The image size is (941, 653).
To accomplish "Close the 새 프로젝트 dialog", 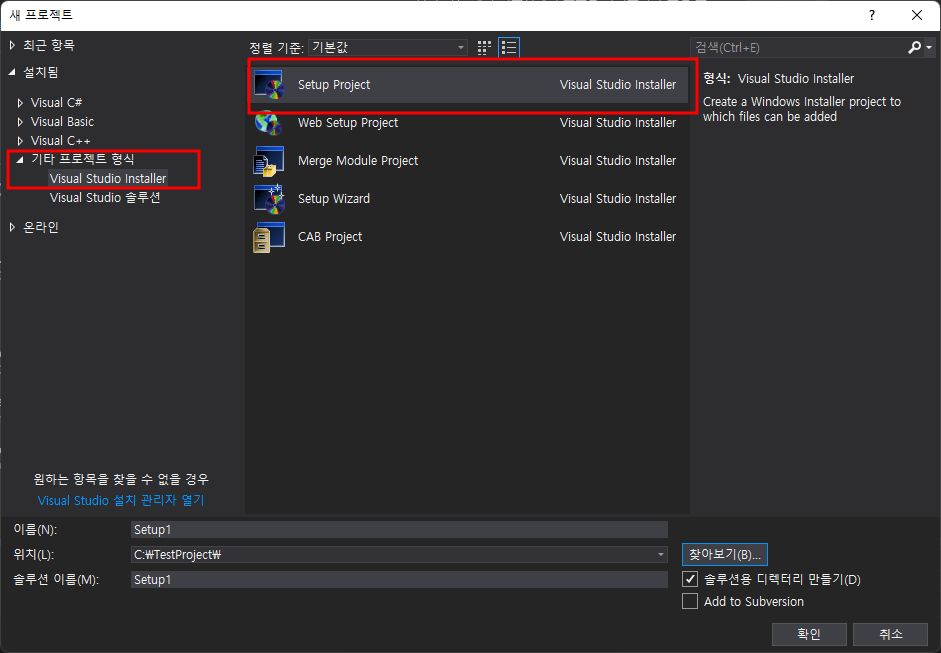I will click(x=916, y=15).
